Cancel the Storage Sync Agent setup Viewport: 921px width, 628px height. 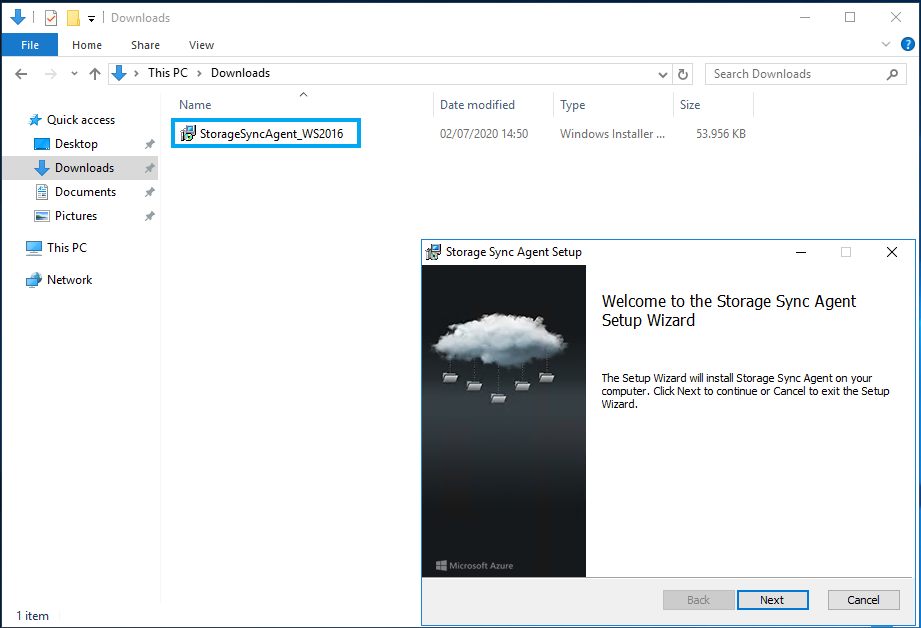pyautogui.click(x=863, y=600)
